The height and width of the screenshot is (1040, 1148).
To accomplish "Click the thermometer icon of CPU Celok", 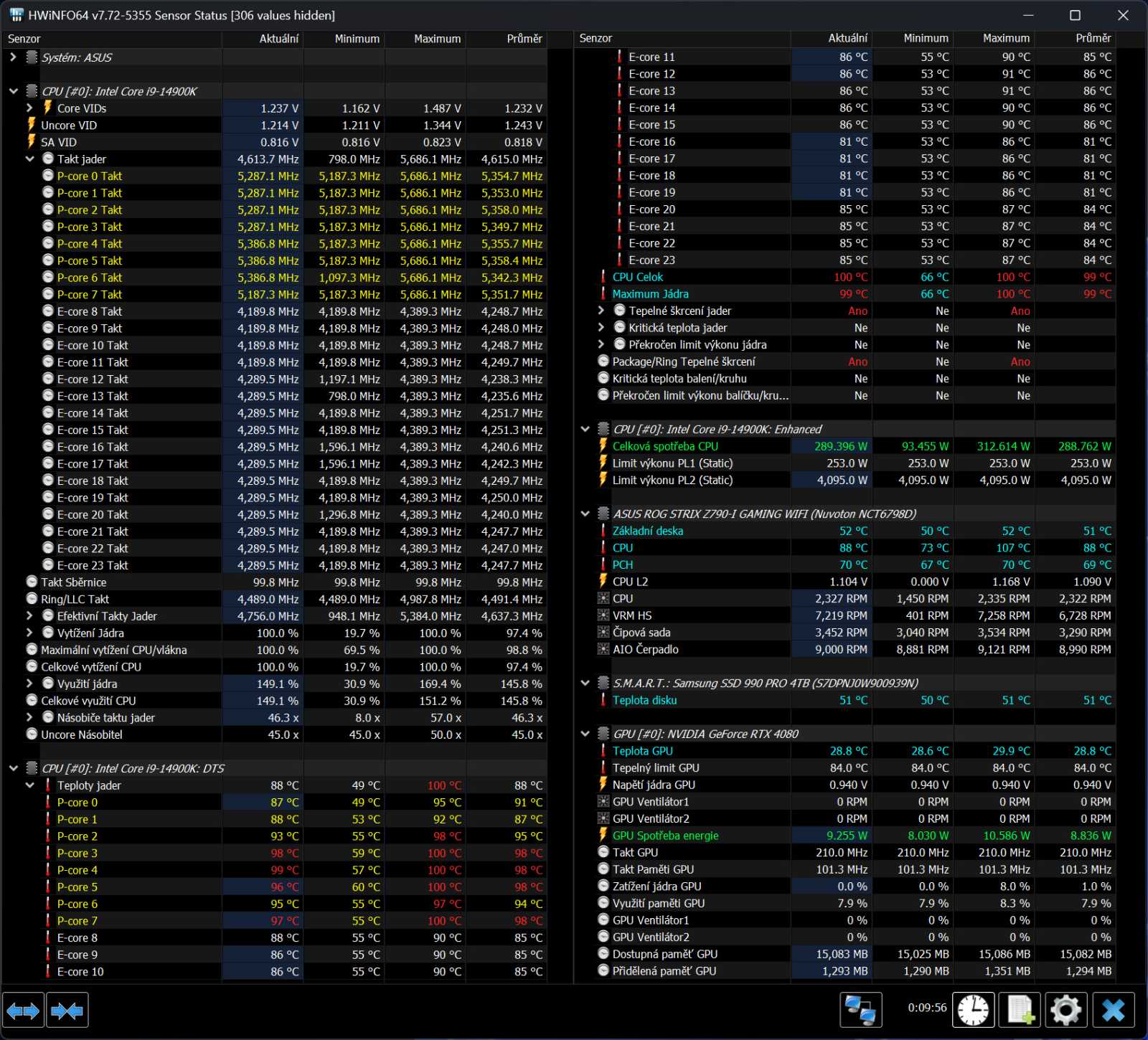I will (603, 277).
